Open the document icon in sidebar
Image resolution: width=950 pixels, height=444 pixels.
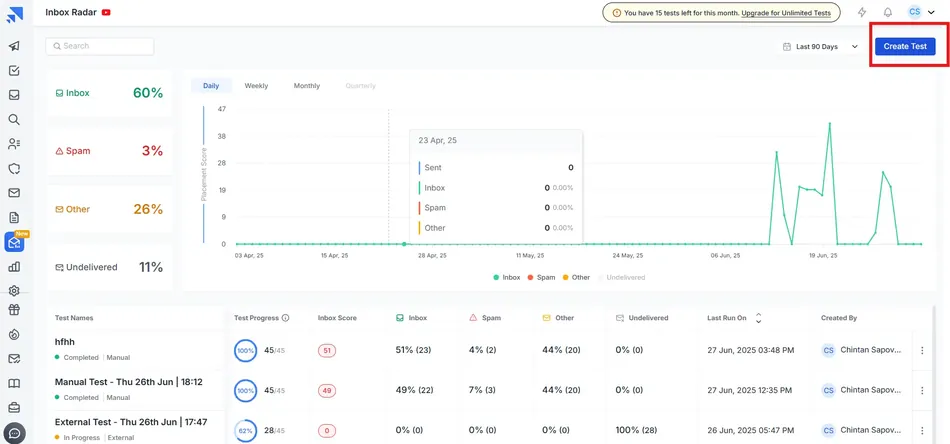(x=14, y=217)
